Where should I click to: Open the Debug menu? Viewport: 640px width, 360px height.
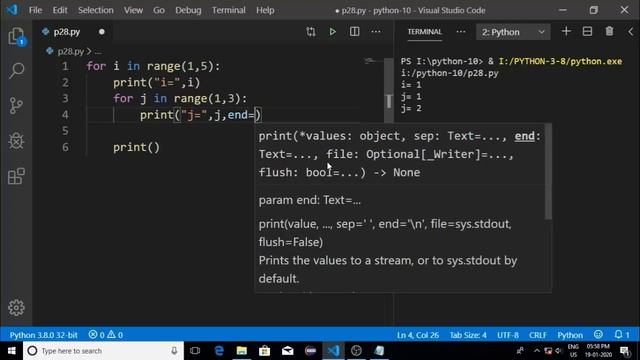(x=188, y=10)
